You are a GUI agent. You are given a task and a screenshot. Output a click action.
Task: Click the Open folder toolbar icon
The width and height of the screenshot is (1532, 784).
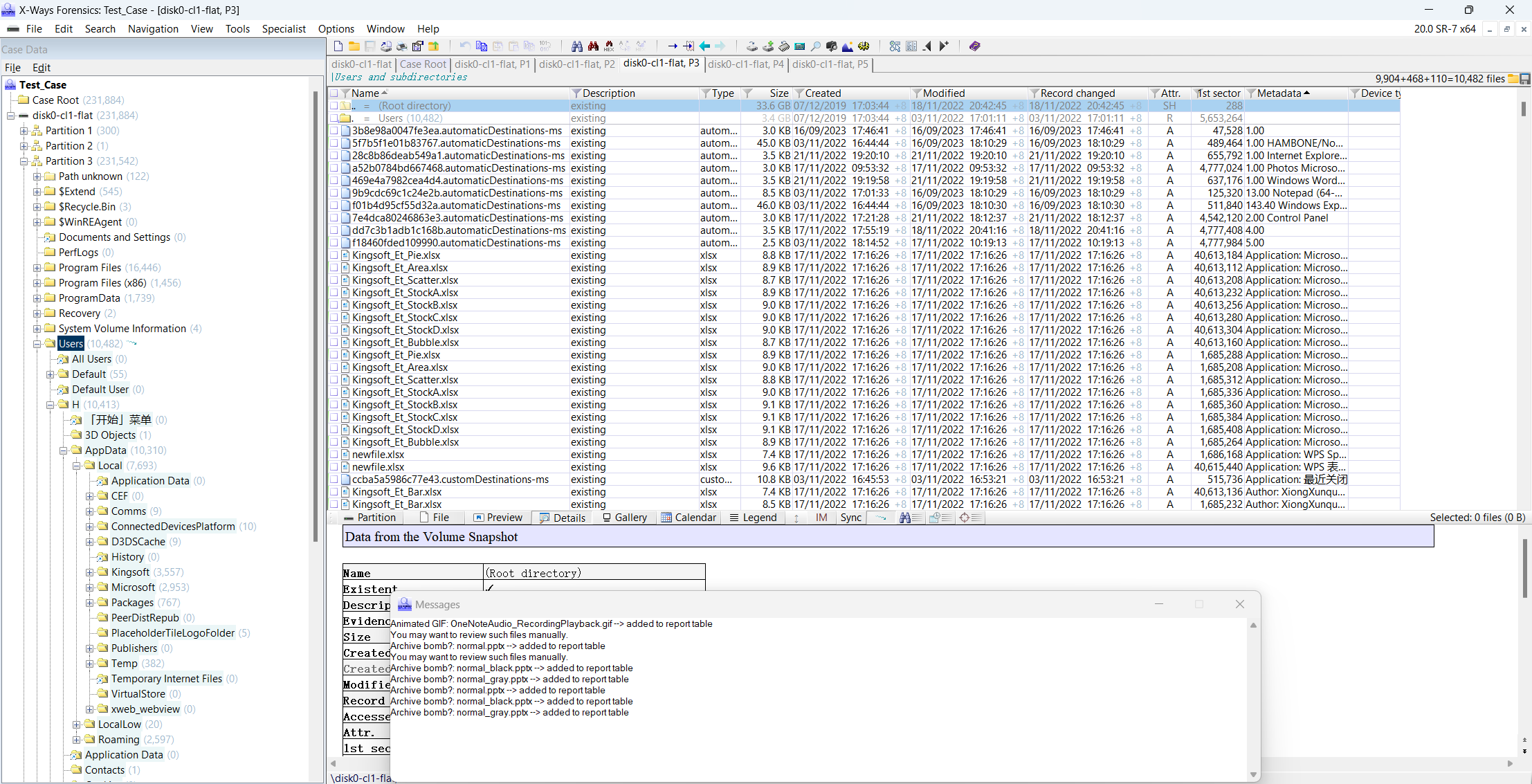coord(354,46)
